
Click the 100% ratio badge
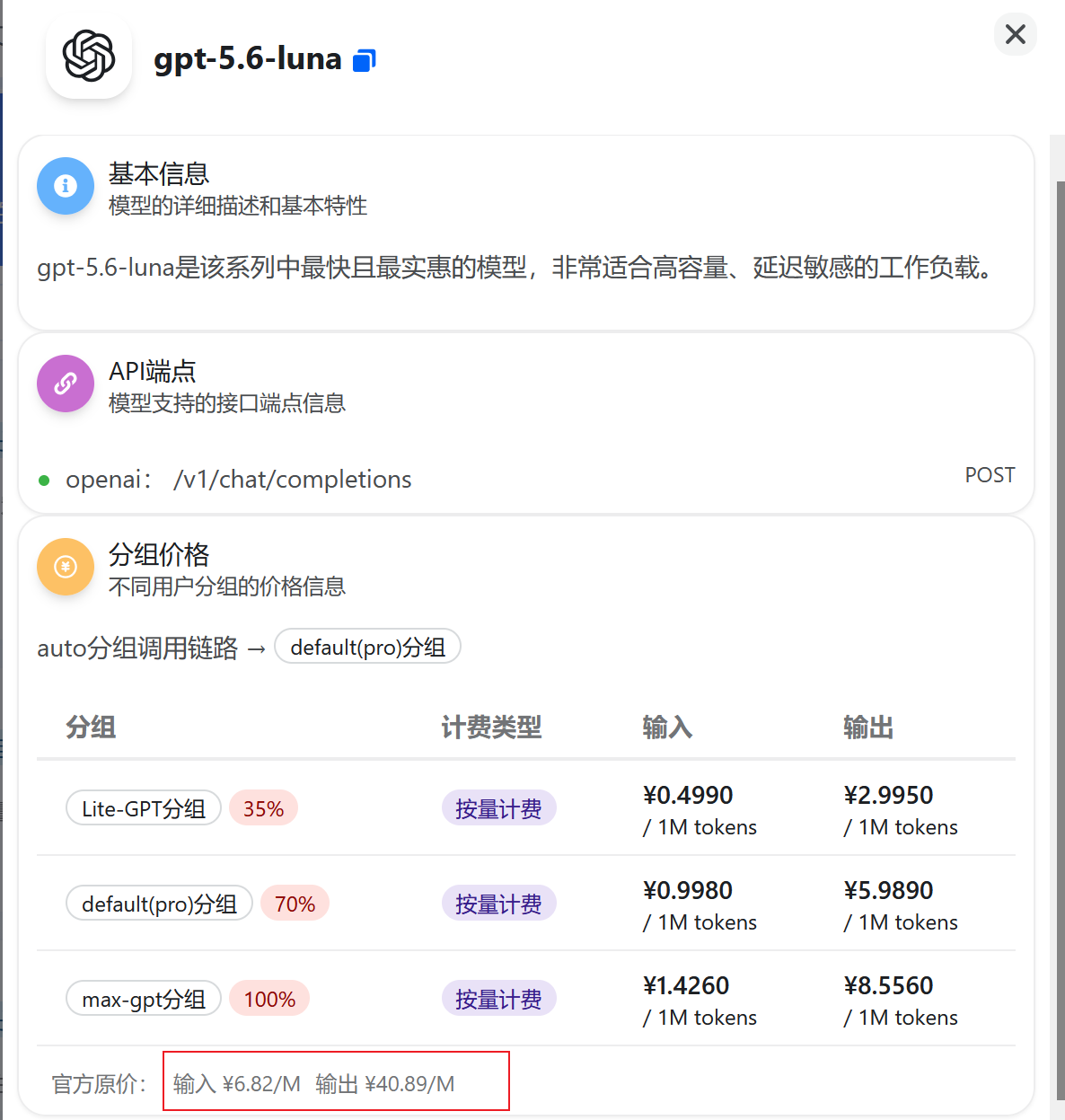coord(269,999)
